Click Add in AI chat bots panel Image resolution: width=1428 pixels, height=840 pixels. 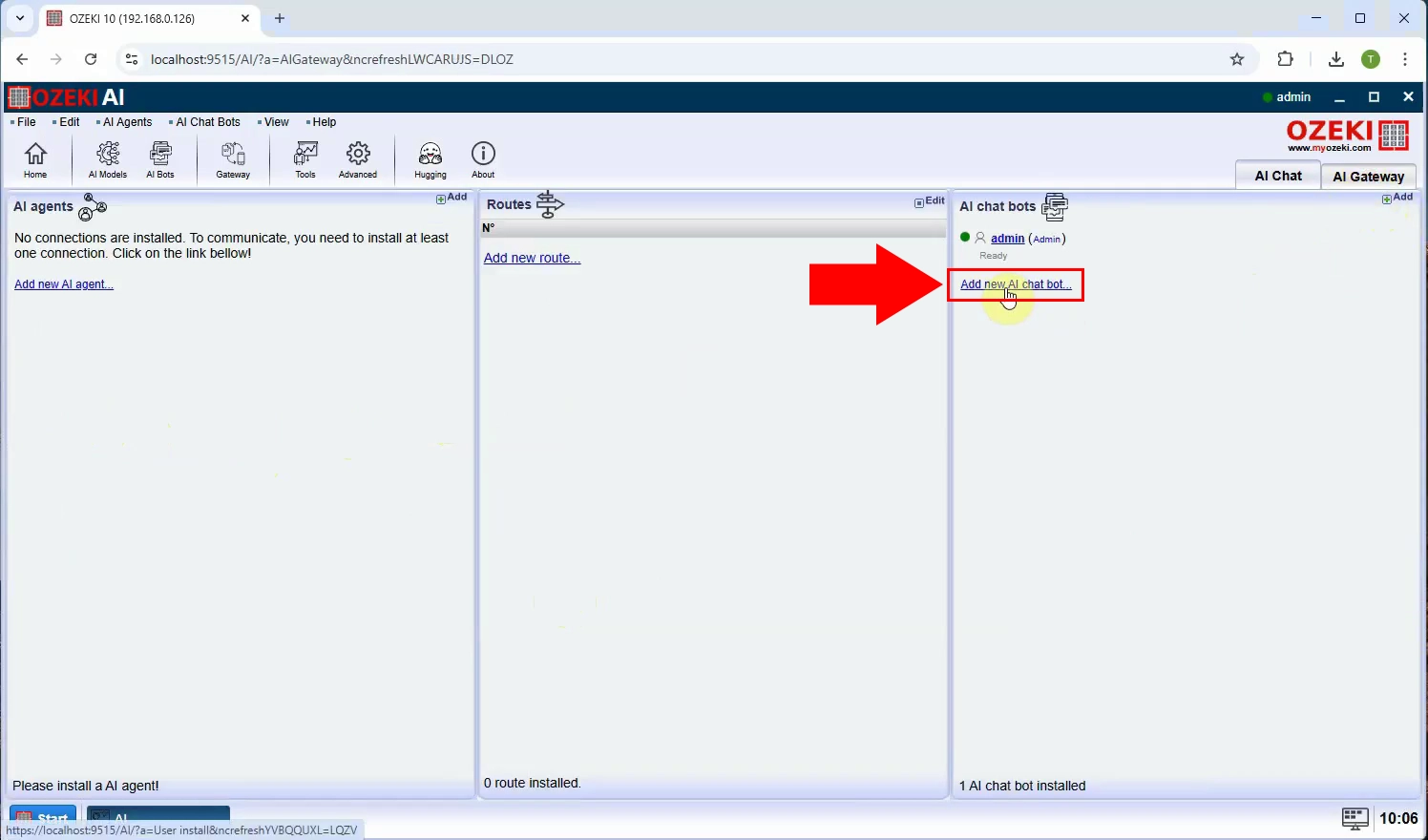click(1397, 198)
